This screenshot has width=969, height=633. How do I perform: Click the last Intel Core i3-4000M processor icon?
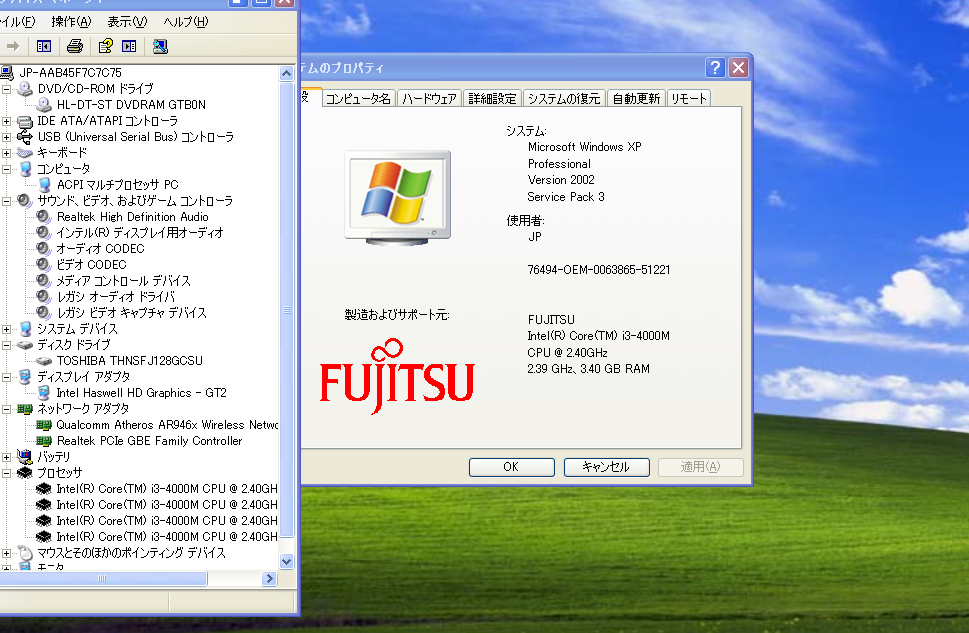coord(43,537)
